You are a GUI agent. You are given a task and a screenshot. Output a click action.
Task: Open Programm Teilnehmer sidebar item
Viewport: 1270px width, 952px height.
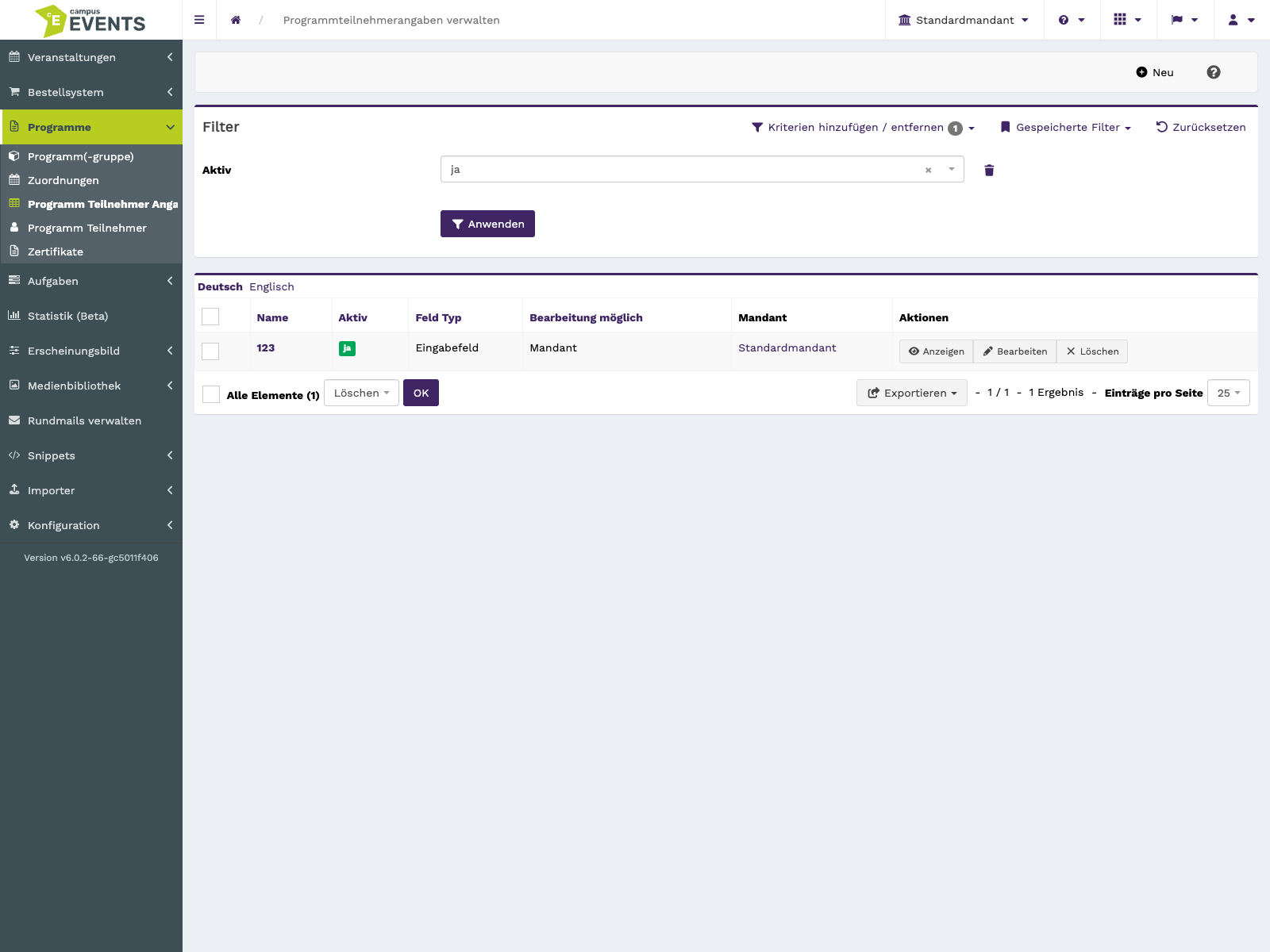click(x=91, y=228)
